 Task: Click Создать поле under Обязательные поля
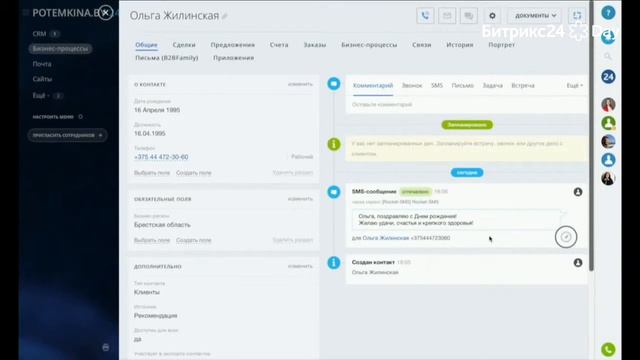[x=194, y=240]
